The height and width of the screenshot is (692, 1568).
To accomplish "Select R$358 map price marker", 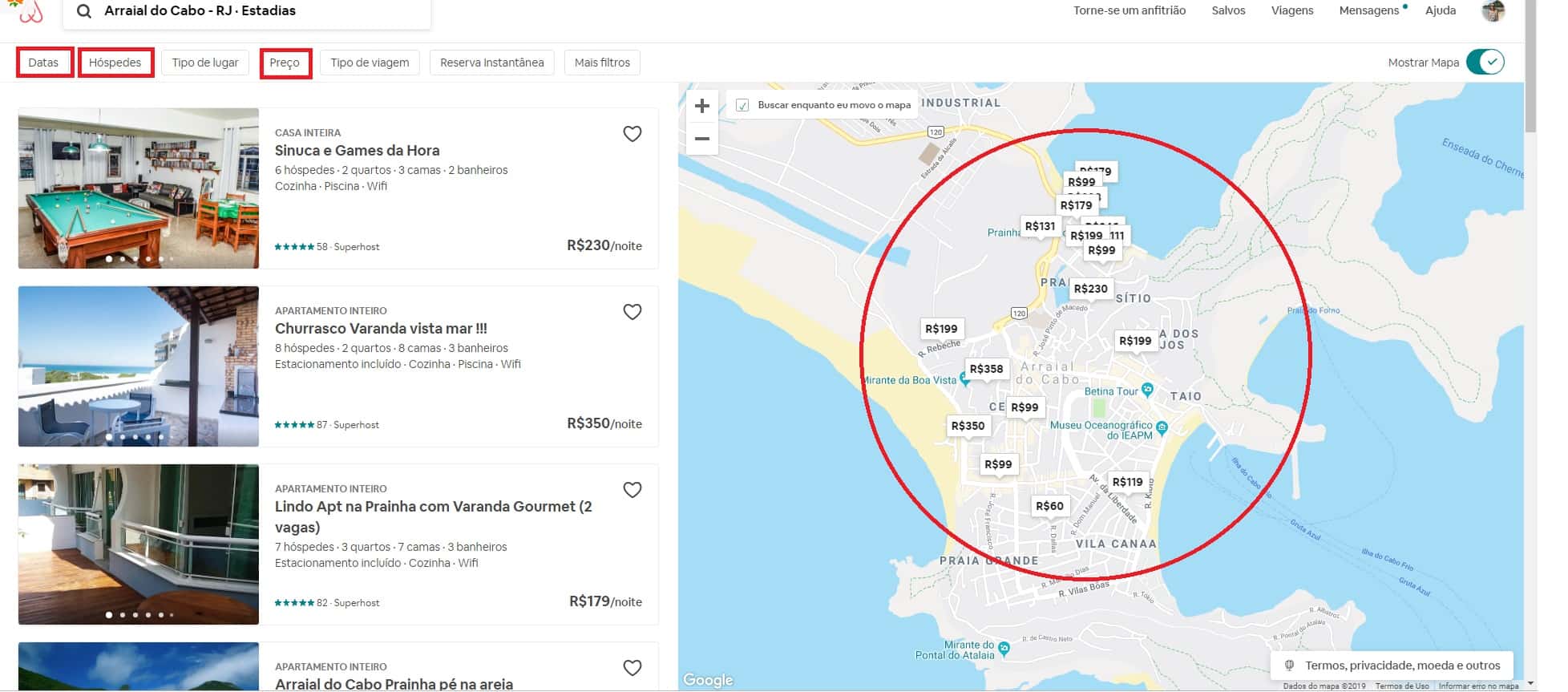I will [x=986, y=370].
